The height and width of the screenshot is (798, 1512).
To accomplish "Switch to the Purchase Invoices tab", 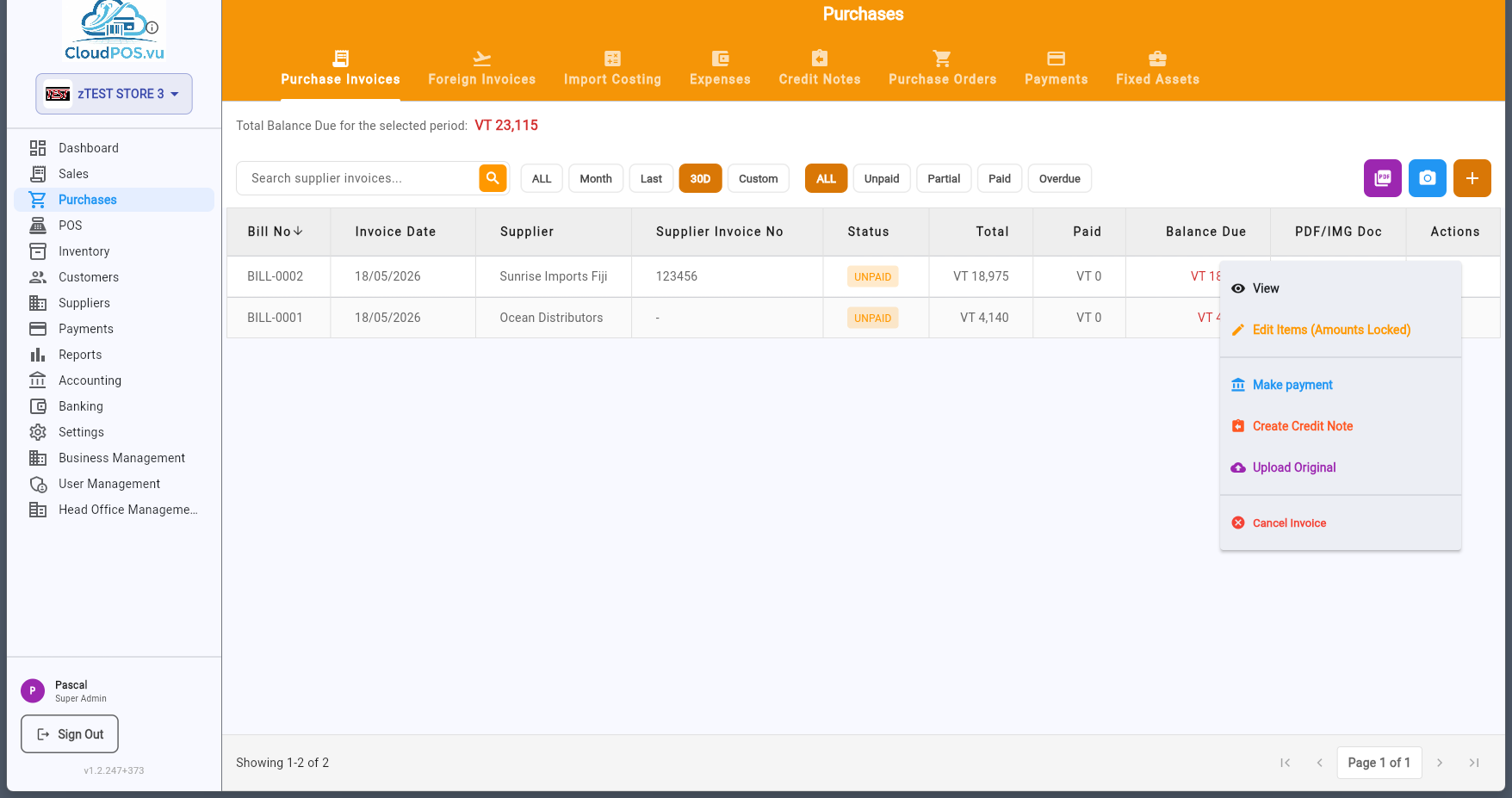I will (340, 69).
